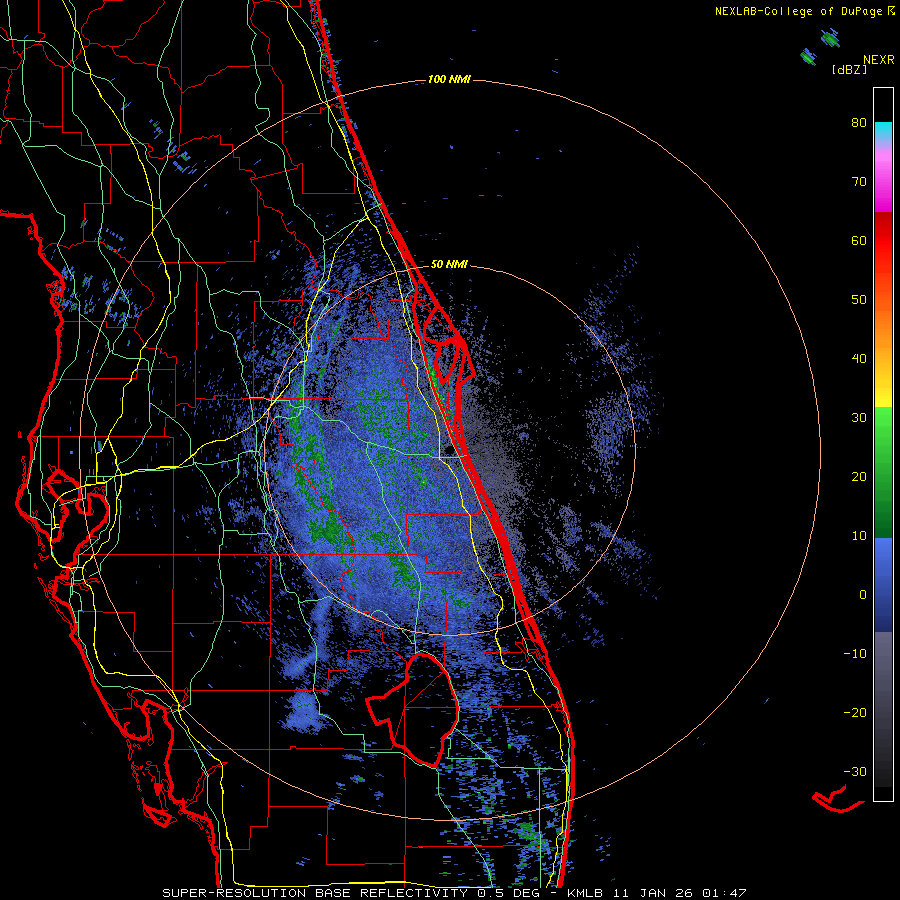Click the NEXLAB-College of DuPage watermark text
Screen dimensions: 900x900
click(798, 11)
